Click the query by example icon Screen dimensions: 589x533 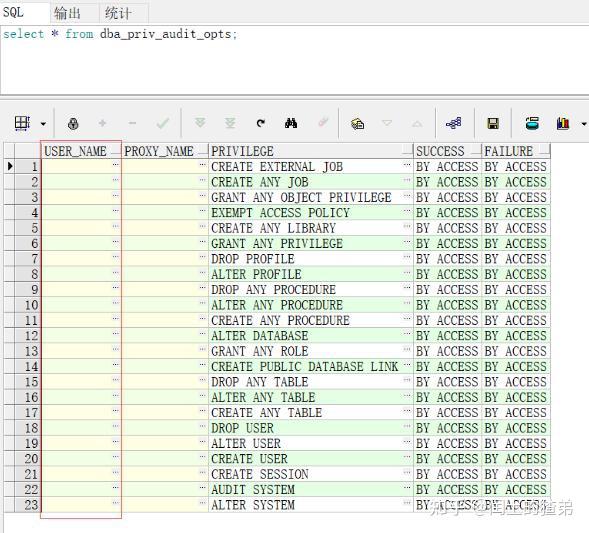coord(357,123)
